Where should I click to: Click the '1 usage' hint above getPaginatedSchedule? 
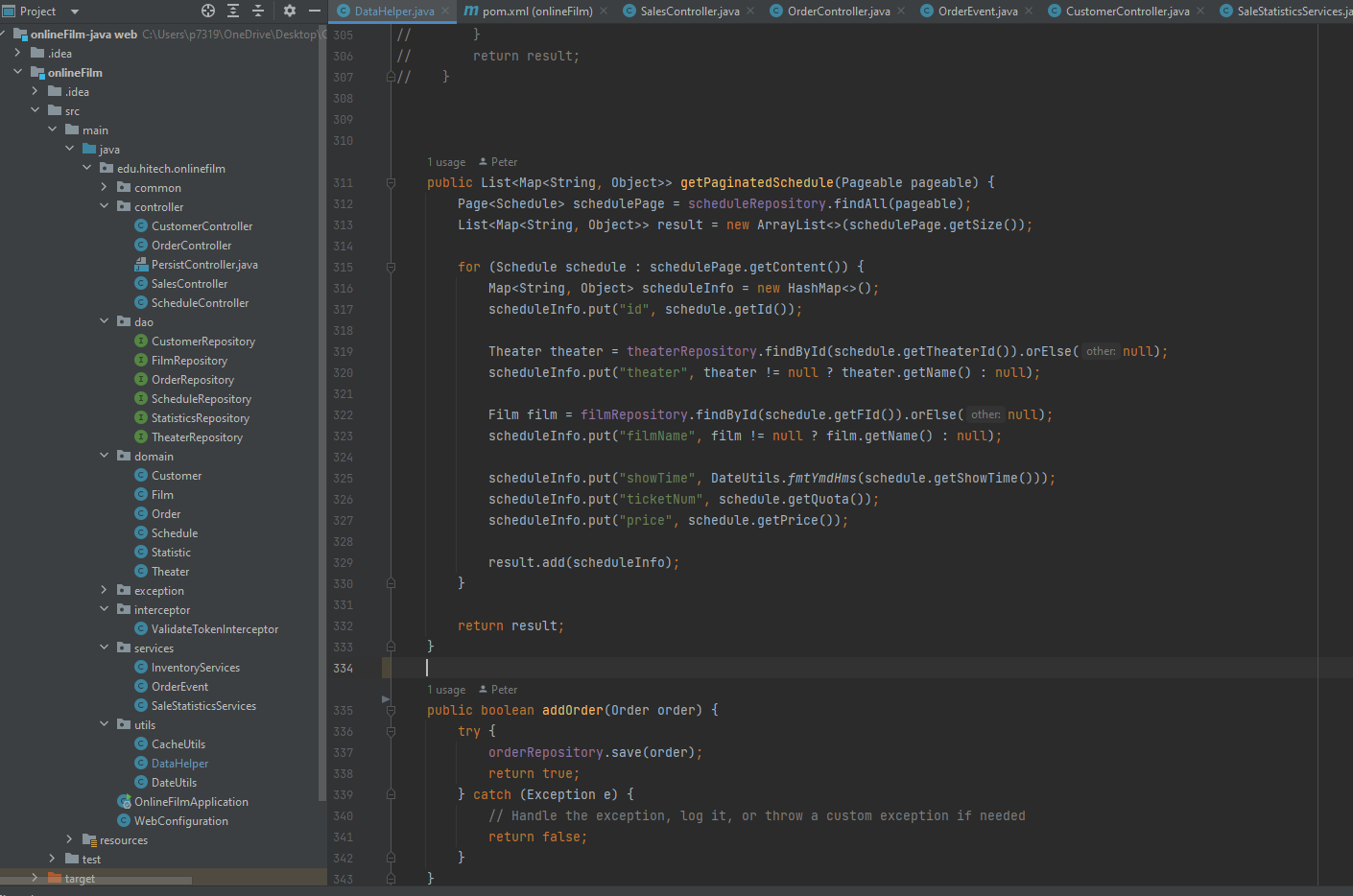pyautogui.click(x=446, y=162)
